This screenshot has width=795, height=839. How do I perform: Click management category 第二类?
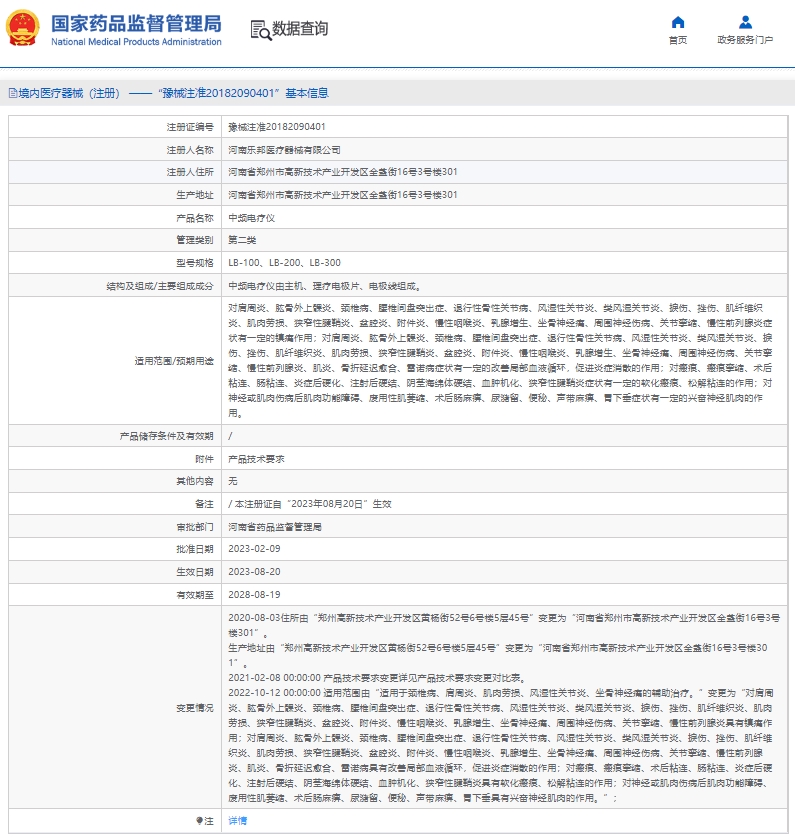tap(242, 240)
